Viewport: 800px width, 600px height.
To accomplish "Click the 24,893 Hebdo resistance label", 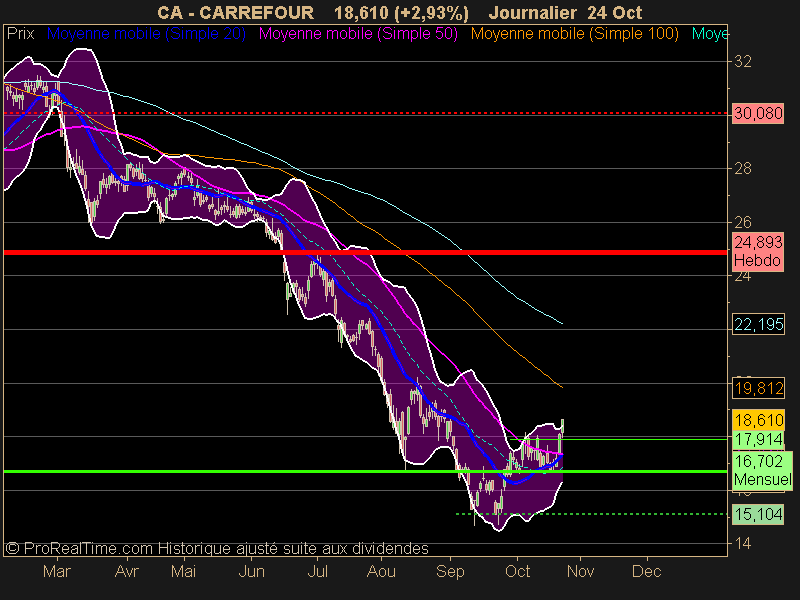I will click(758, 252).
